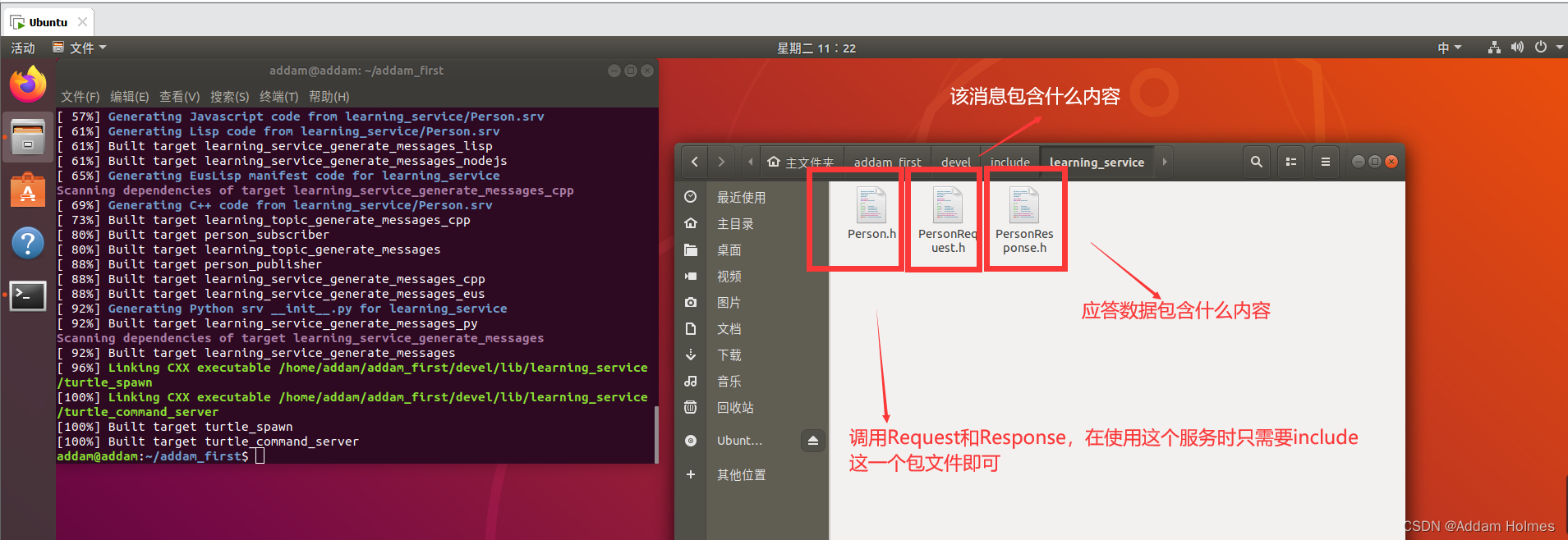Image resolution: width=1568 pixels, height=540 pixels.
Task: Click the network icon in top bar
Action: tap(1494, 48)
